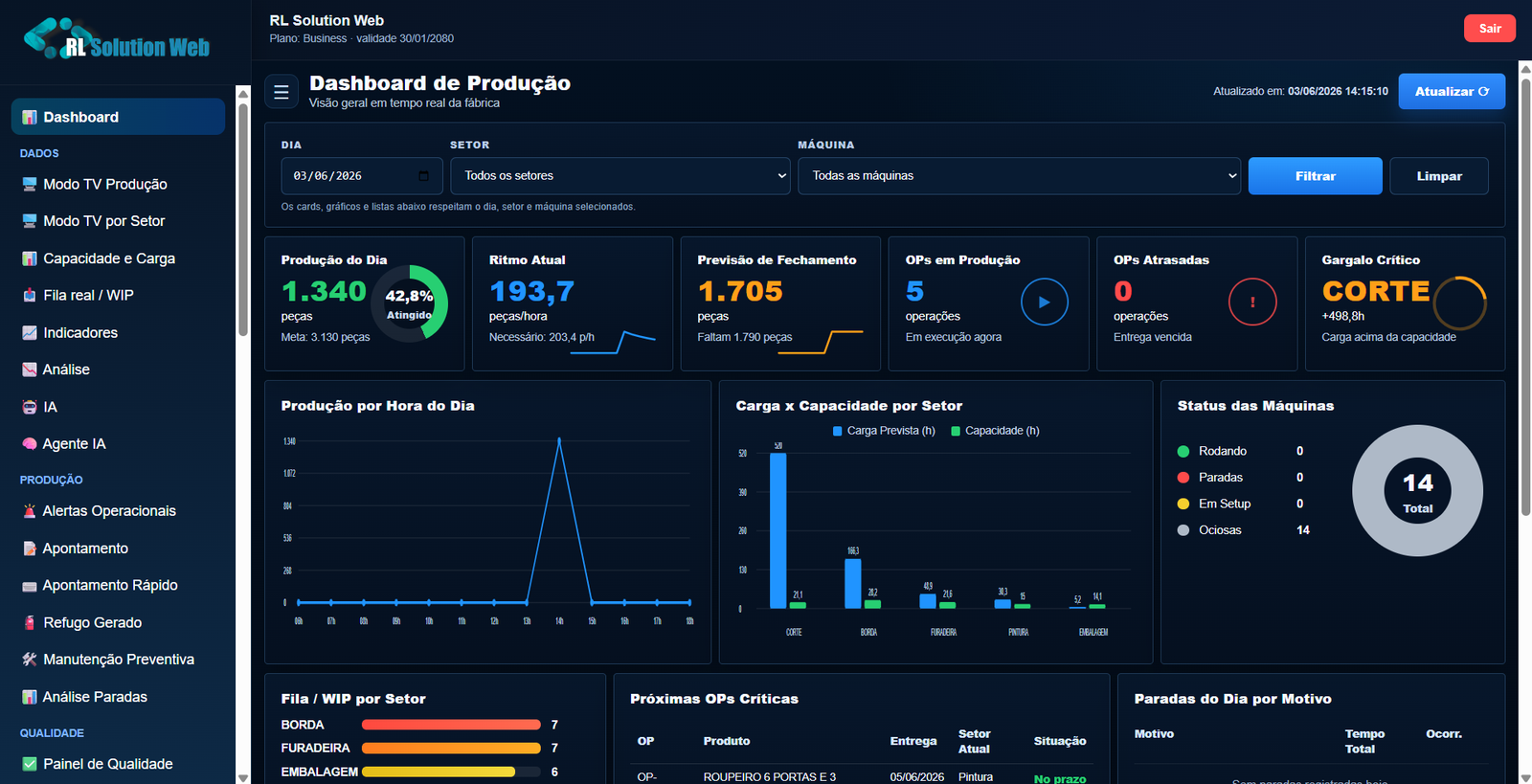Select the Dashboard menu item
Viewport: 1532px width, 784px height.
(118, 117)
